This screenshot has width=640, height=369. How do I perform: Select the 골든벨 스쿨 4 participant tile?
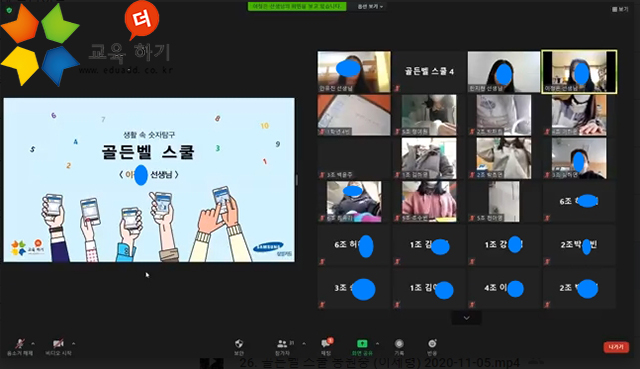click(x=429, y=71)
